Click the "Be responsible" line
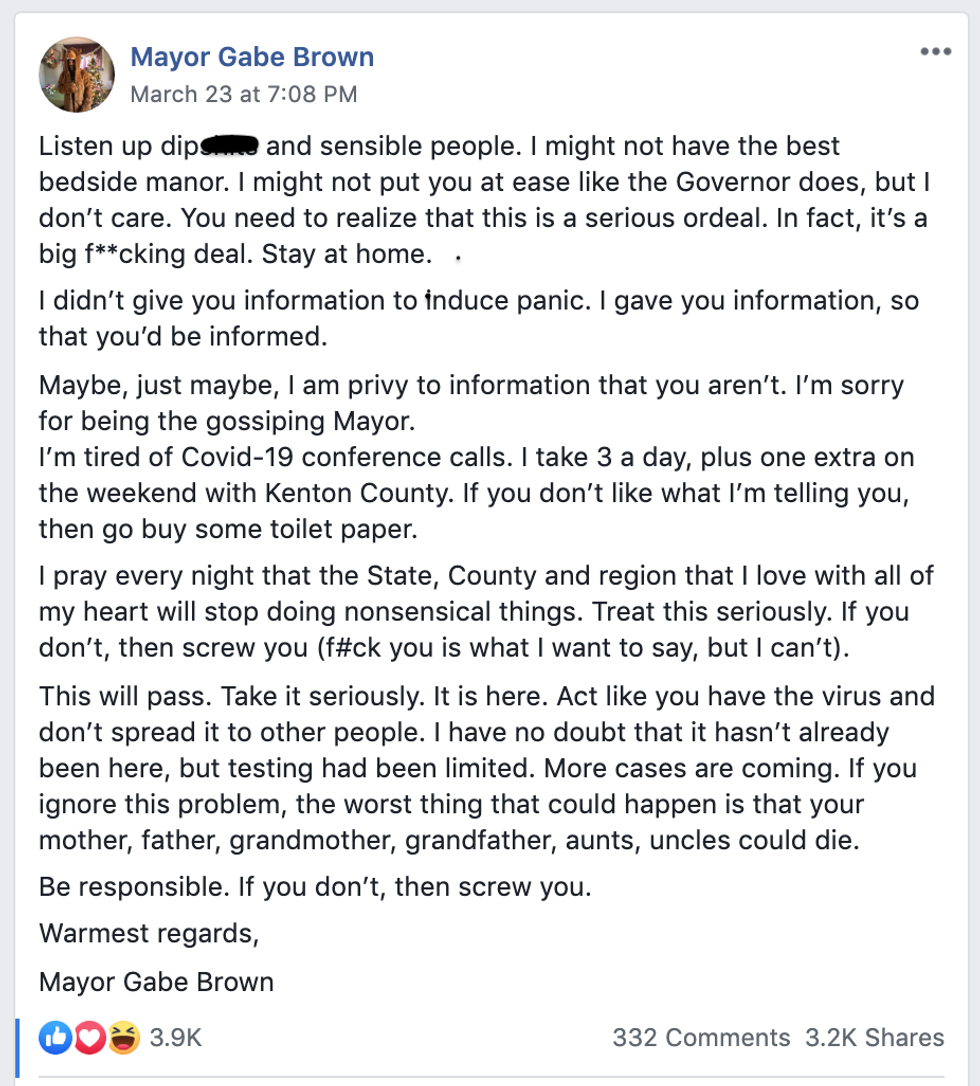Viewport: 980px width, 1086px height. 314,886
